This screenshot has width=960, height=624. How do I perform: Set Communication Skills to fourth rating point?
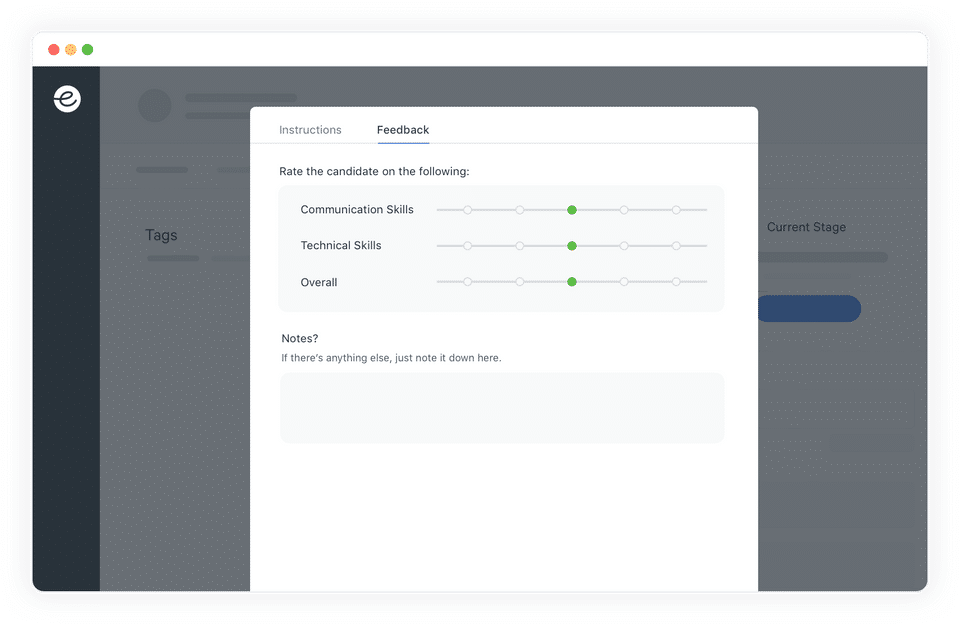coord(623,210)
